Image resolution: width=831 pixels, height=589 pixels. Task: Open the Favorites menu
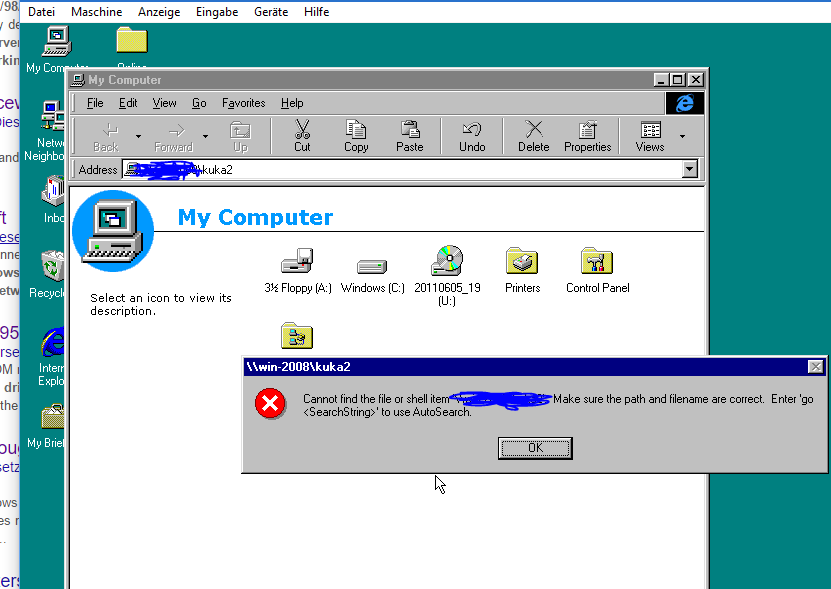243,103
